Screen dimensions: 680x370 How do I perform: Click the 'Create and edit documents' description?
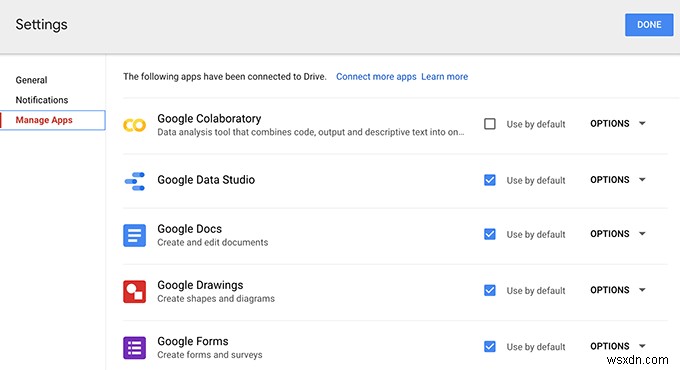coord(212,242)
